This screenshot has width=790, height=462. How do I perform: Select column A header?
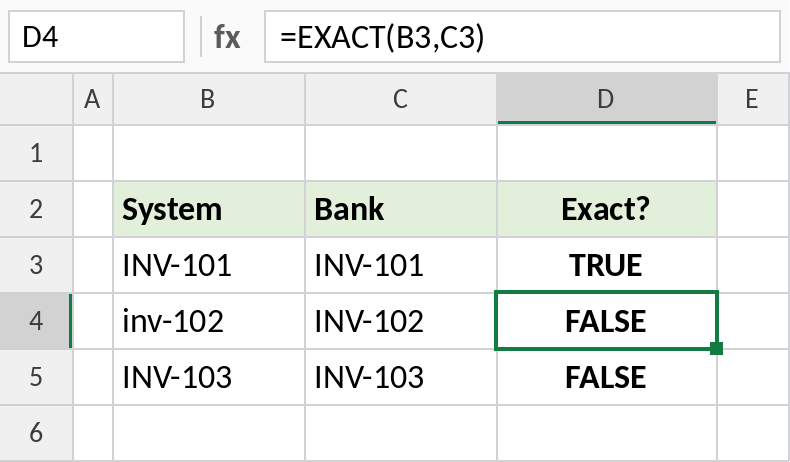tap(93, 99)
